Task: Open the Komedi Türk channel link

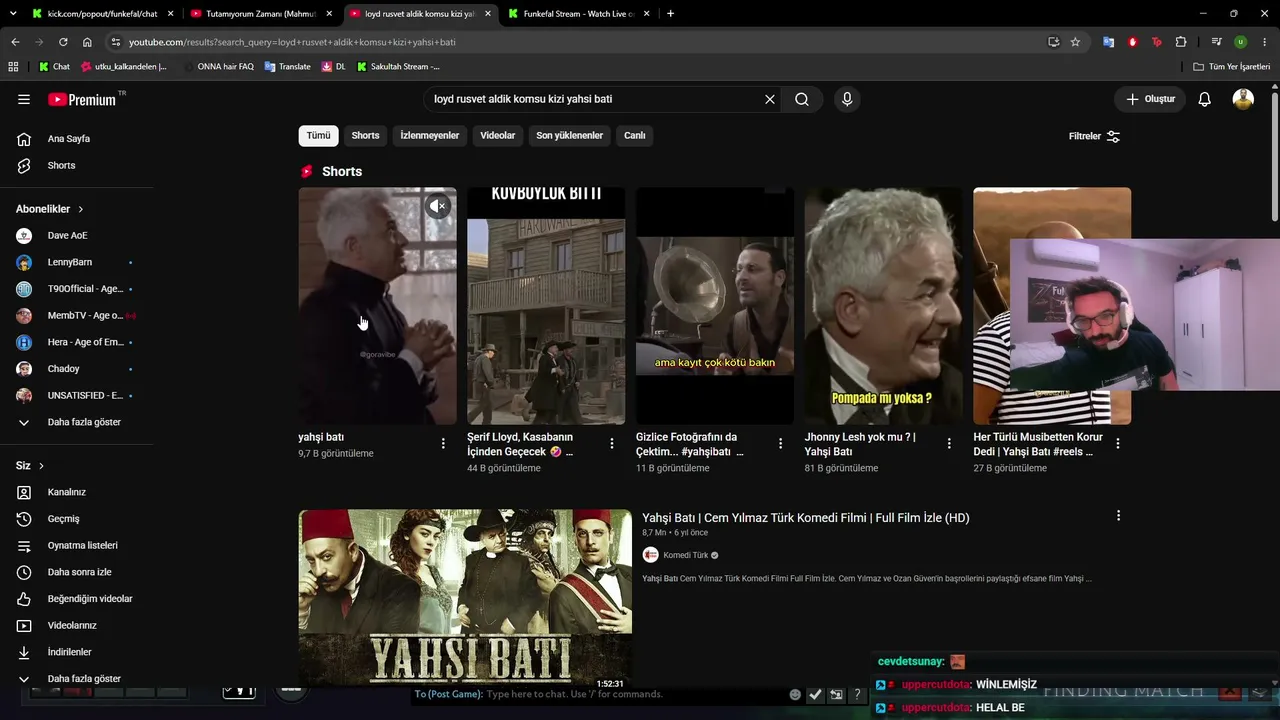Action: [685, 555]
